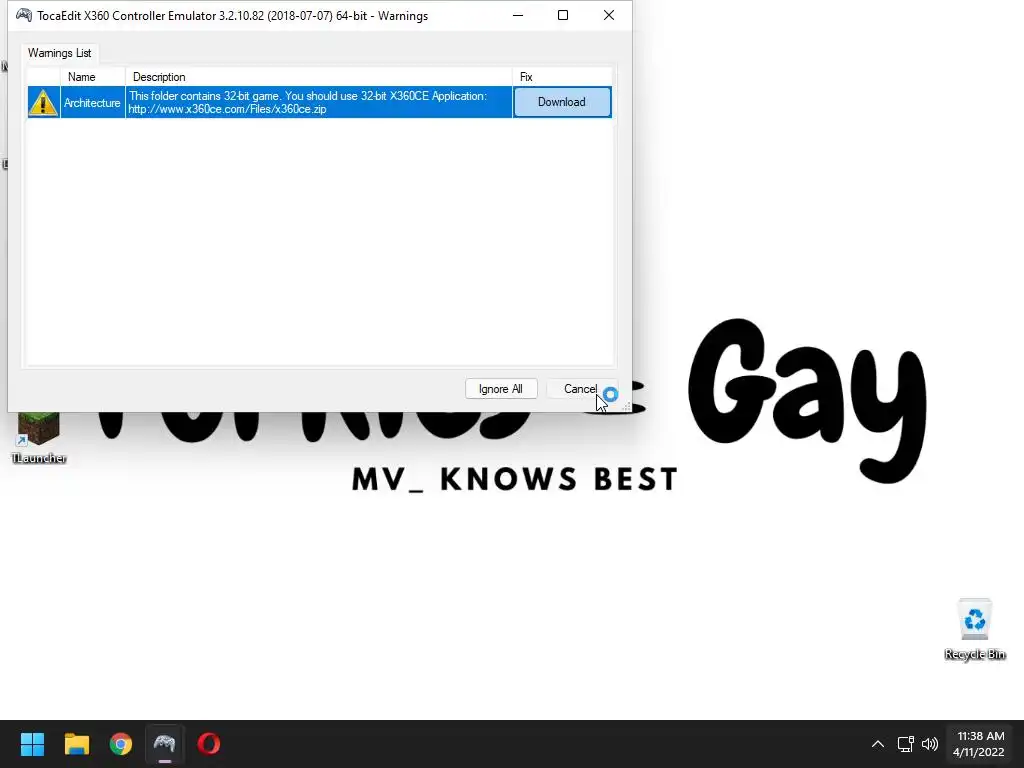This screenshot has height=768, width=1024.
Task: Click the controller icon in the title bar
Action: [24, 15]
